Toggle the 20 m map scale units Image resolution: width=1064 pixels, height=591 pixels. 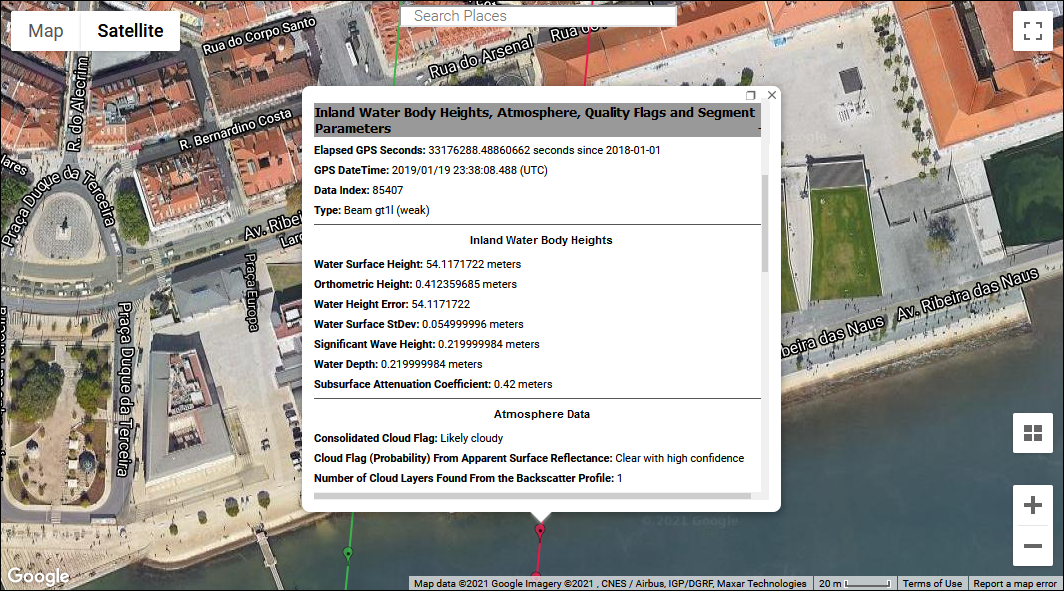pos(853,584)
